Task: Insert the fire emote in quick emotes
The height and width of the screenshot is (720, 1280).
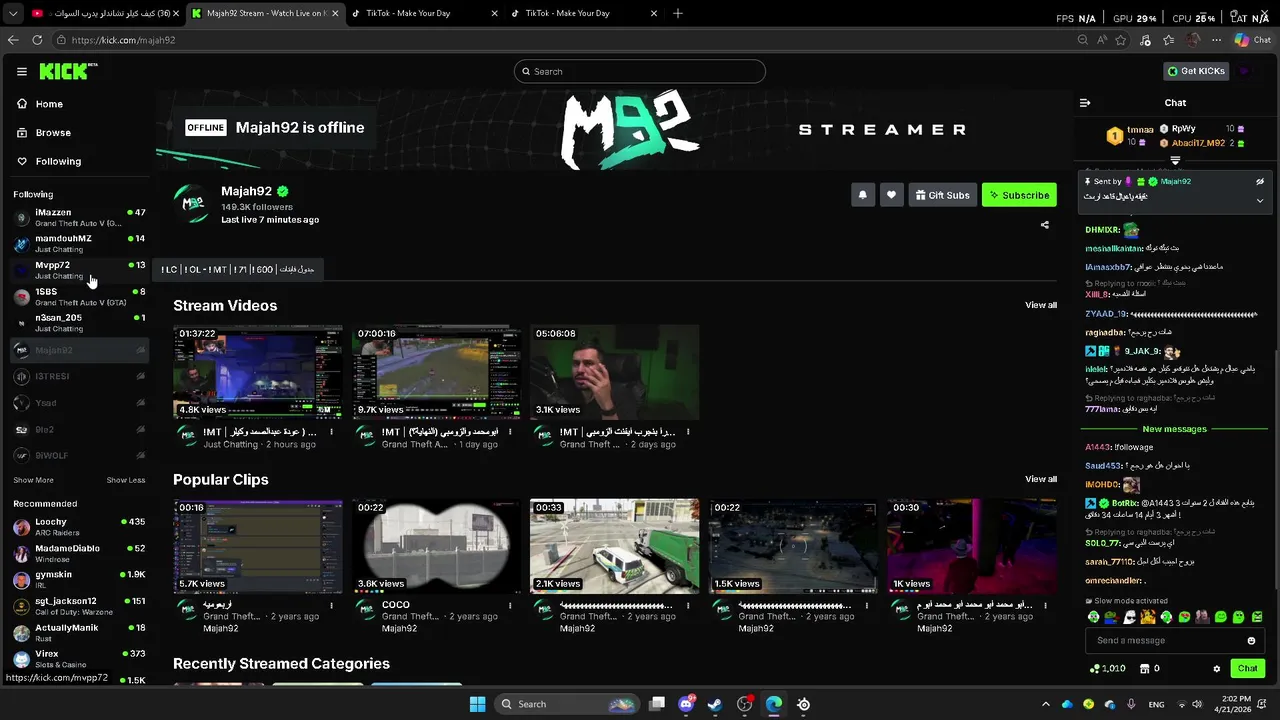Action: click(1148, 618)
